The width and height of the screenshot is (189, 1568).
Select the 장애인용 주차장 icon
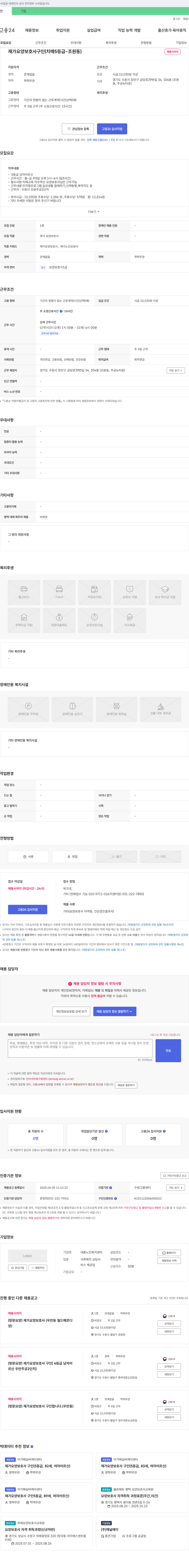(x=28, y=709)
